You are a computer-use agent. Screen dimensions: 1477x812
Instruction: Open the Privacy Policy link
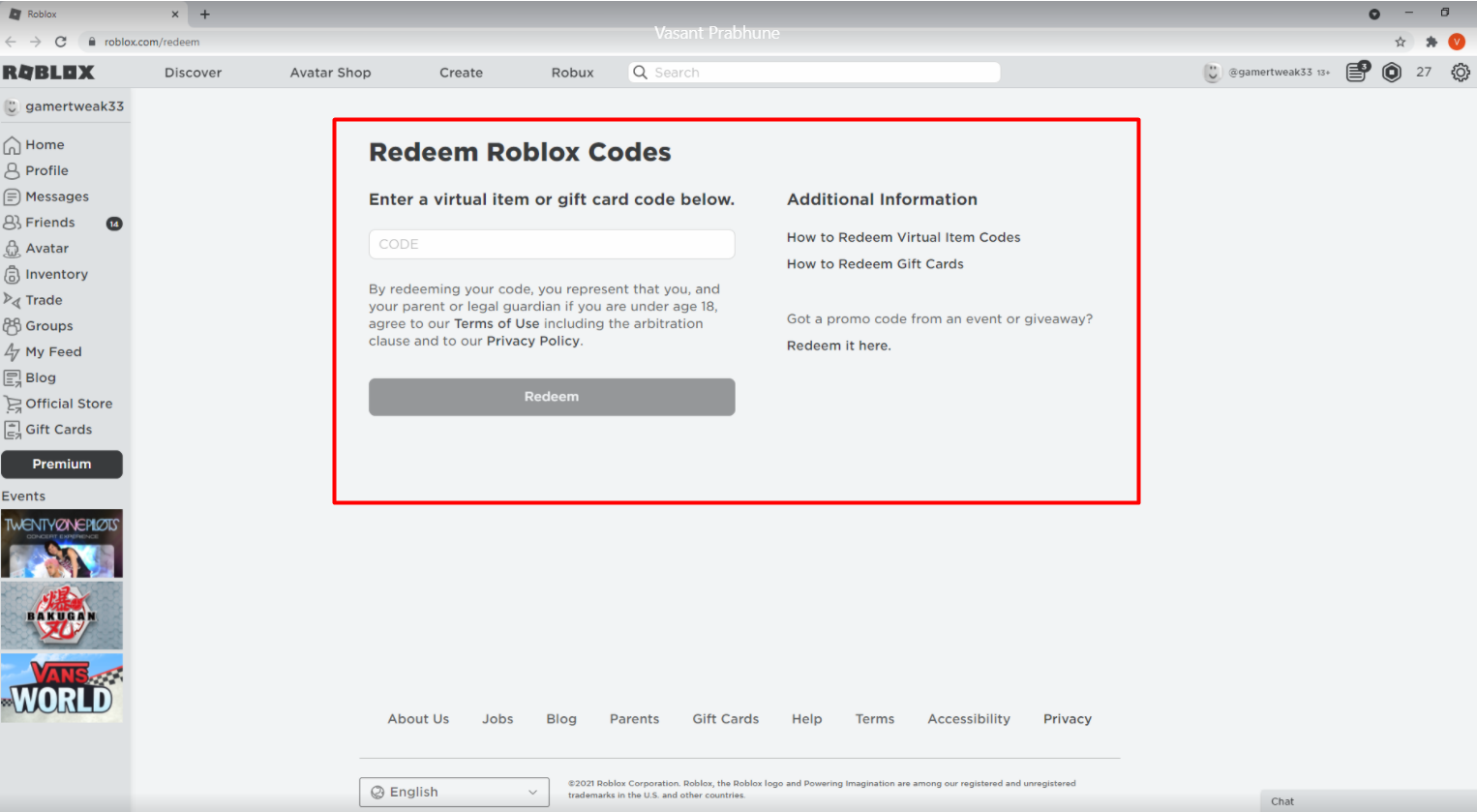click(533, 342)
